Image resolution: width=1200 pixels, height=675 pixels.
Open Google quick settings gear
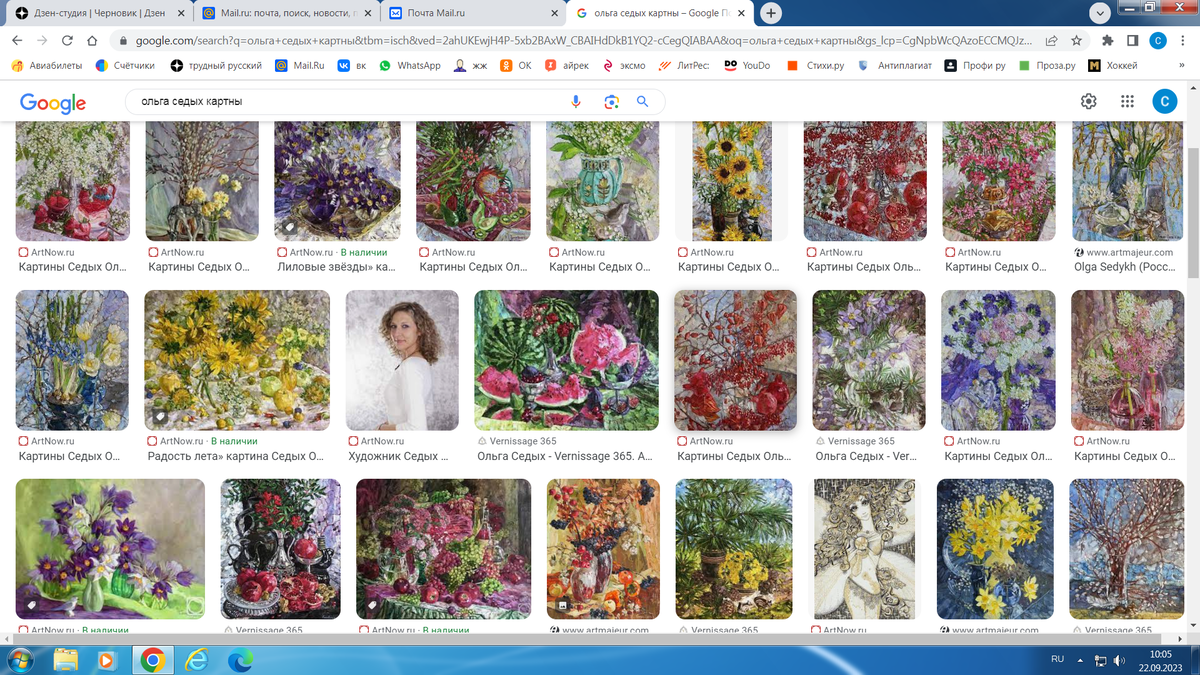[1089, 102]
